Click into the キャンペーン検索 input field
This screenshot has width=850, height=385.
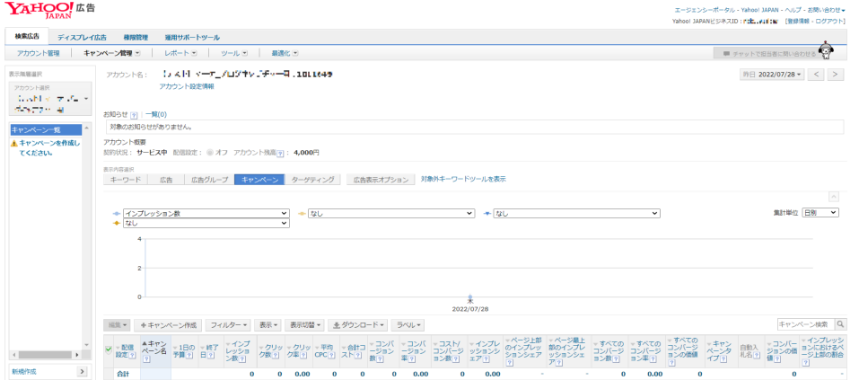(806, 324)
